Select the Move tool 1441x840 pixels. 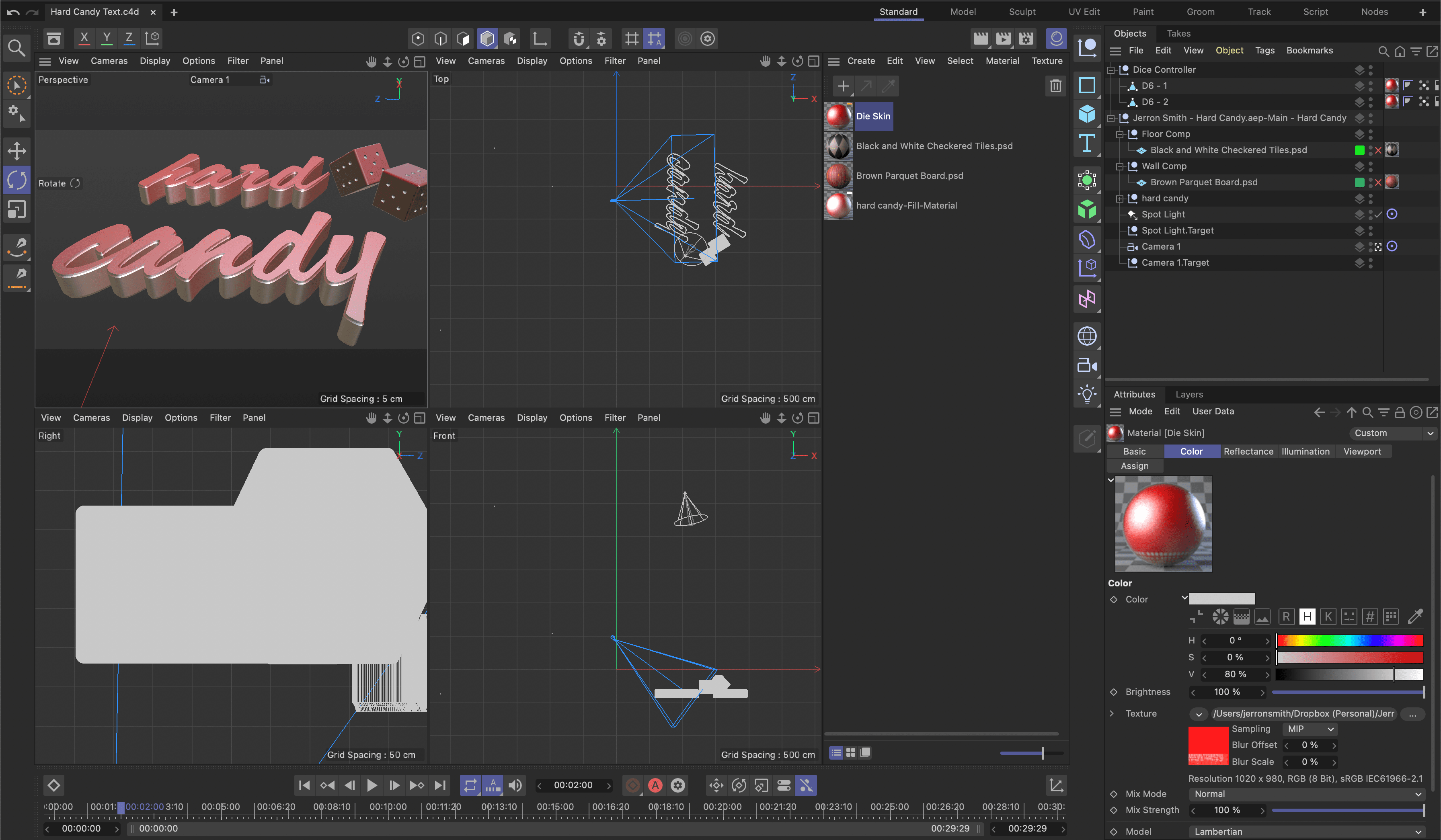click(16, 151)
